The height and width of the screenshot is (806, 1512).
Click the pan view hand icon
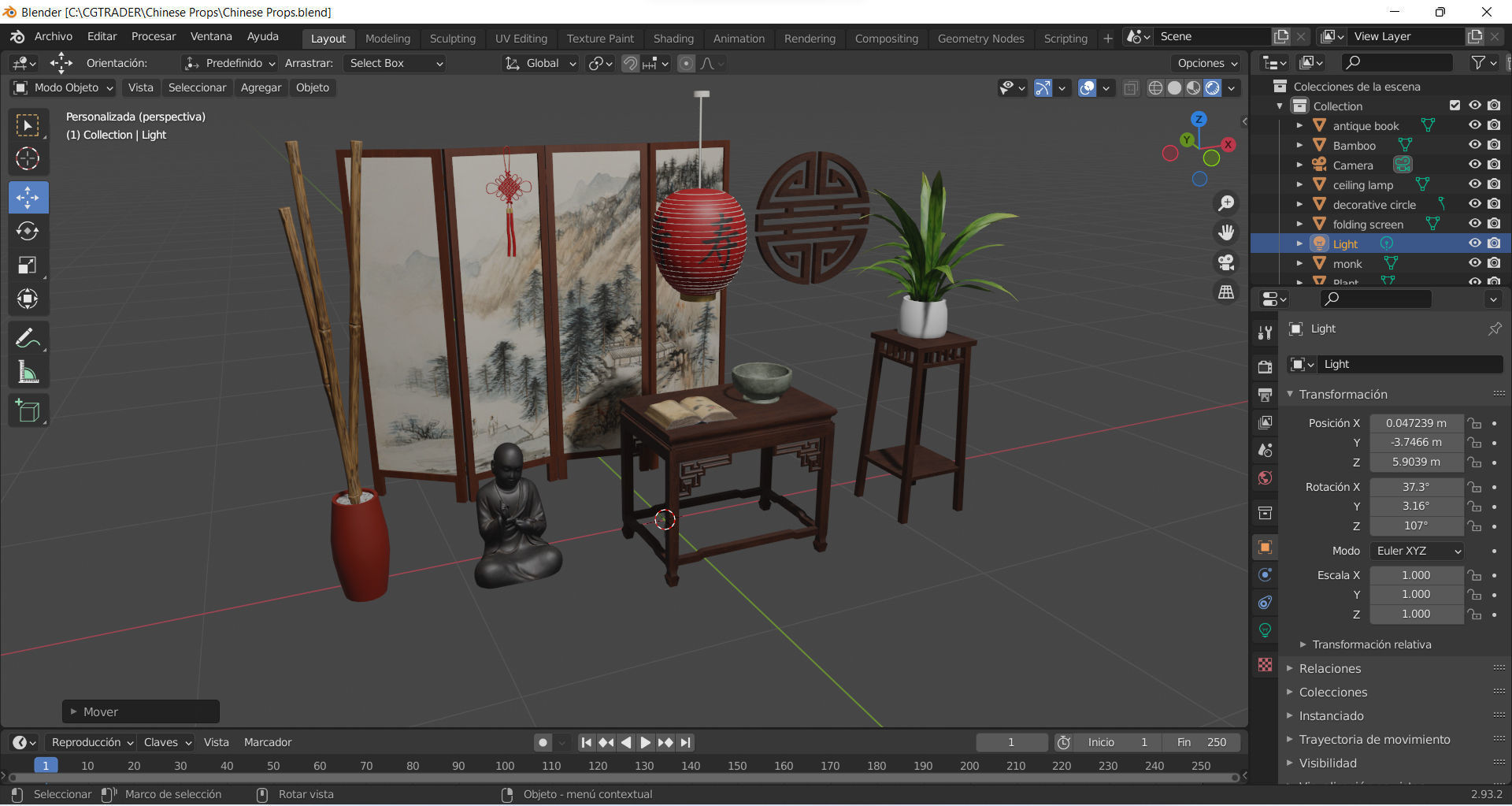[x=1226, y=232]
